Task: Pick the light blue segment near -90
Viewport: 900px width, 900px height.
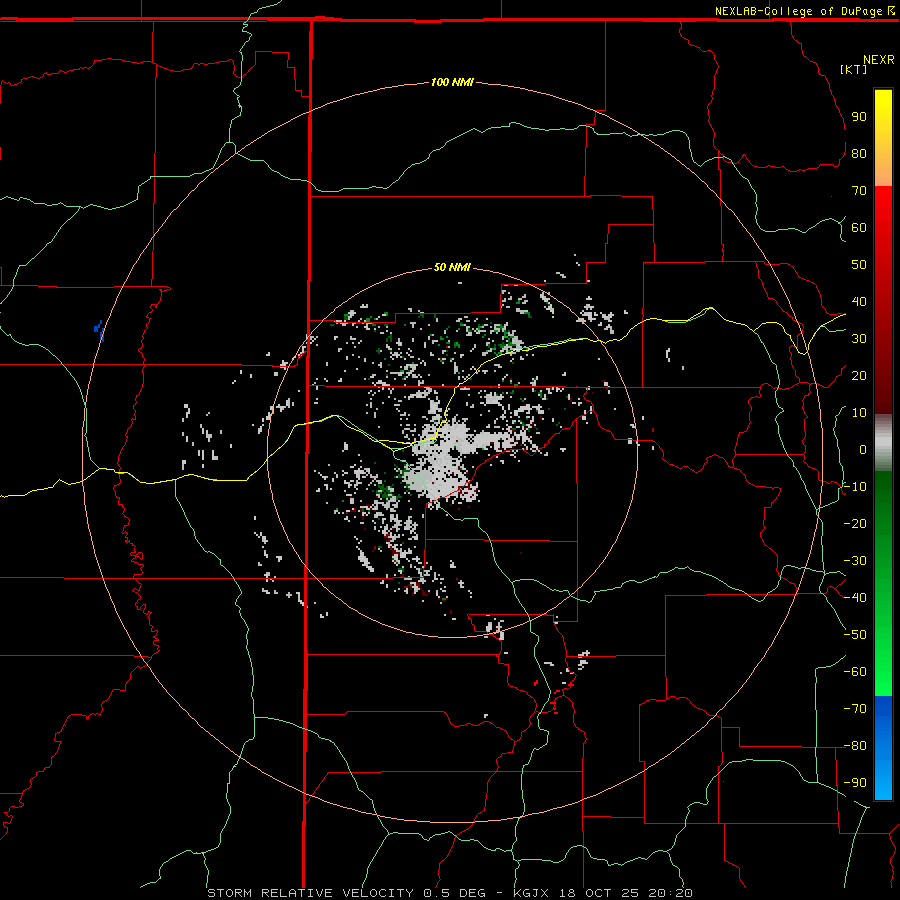Action: coord(883,781)
